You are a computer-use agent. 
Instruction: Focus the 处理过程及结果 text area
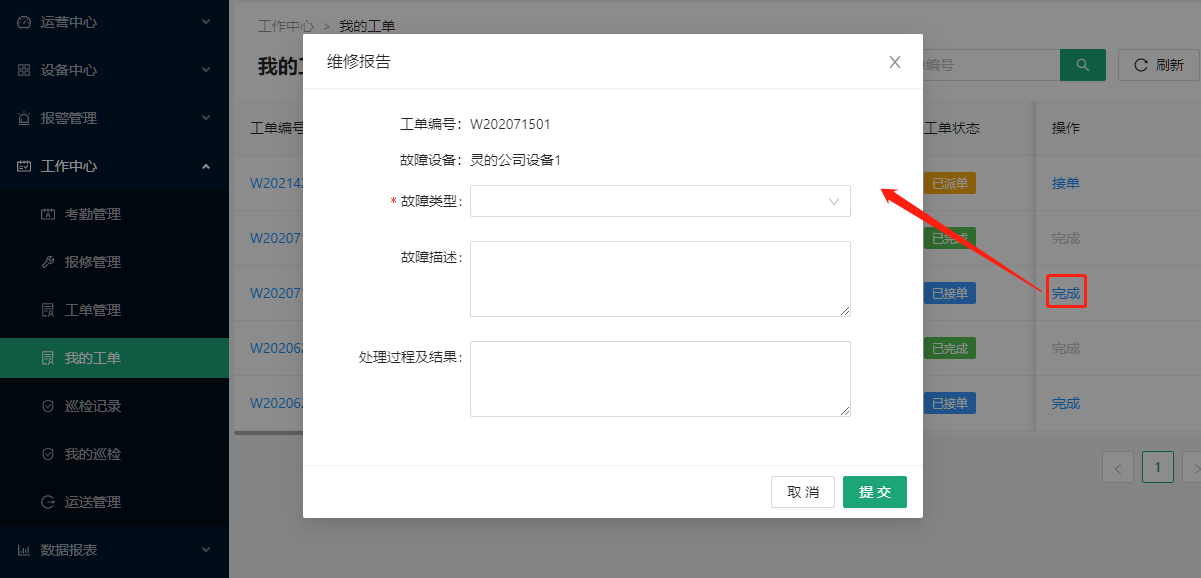pyautogui.click(x=660, y=378)
